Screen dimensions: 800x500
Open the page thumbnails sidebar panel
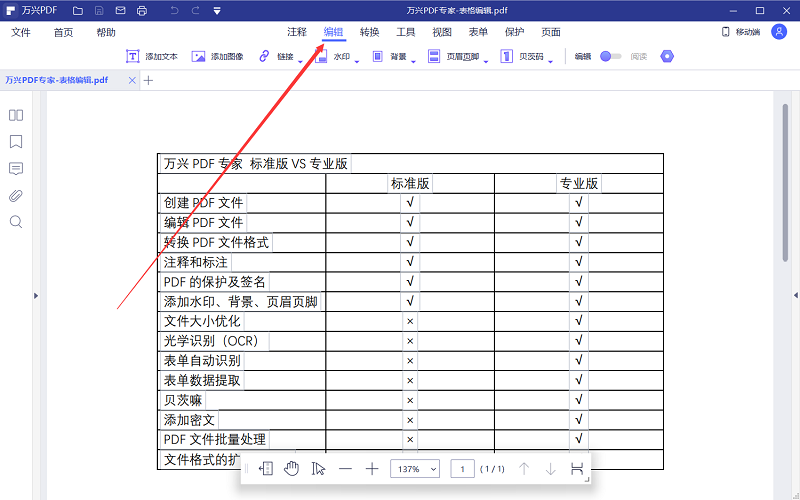(16, 115)
